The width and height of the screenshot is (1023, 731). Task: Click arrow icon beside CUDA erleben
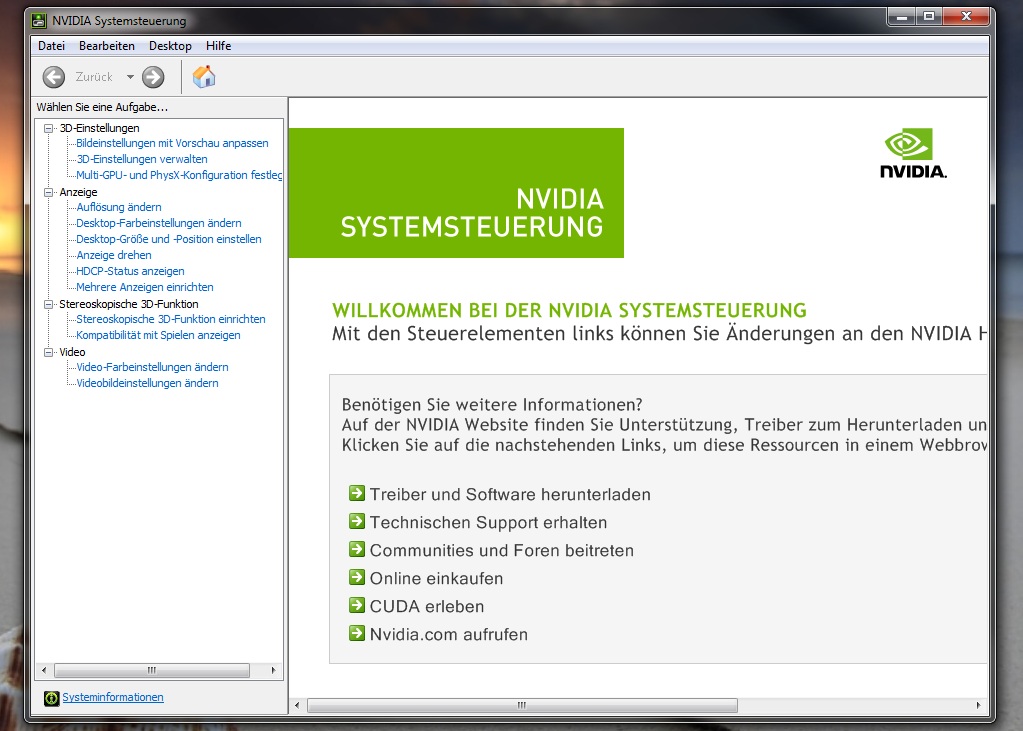[x=357, y=605]
